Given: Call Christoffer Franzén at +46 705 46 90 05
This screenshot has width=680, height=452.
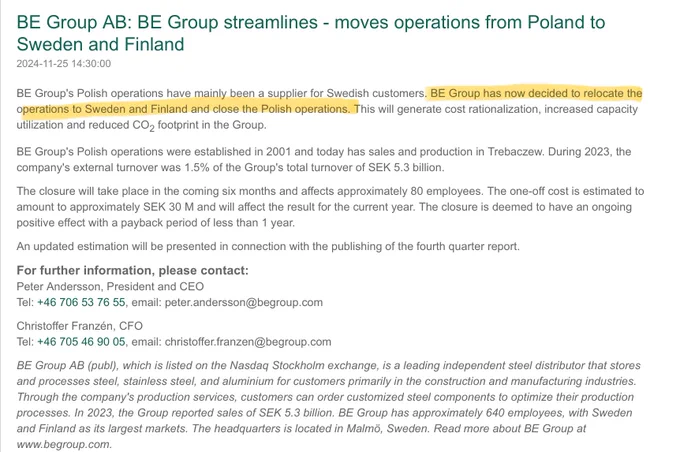Looking at the screenshot, I should 81,342.
